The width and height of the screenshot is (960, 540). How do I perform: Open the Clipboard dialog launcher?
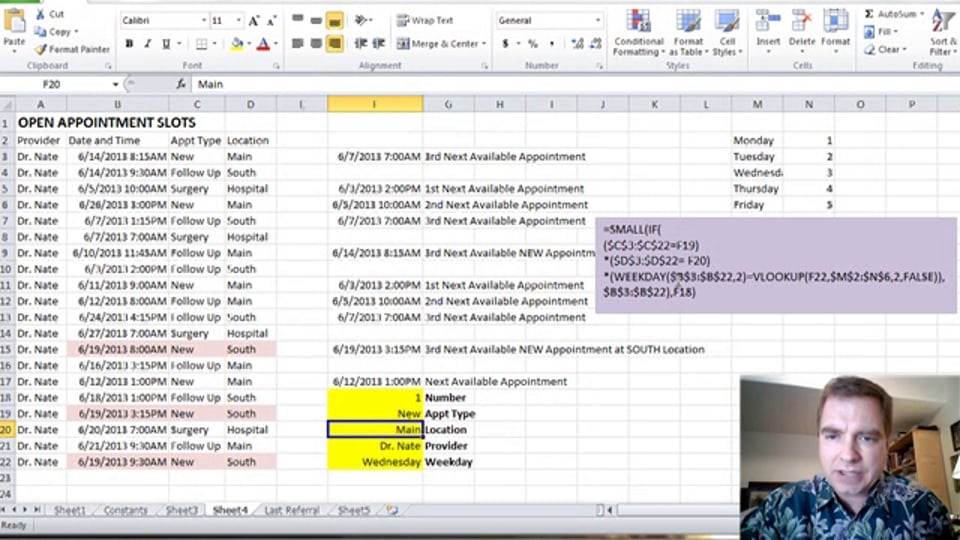coord(108,66)
